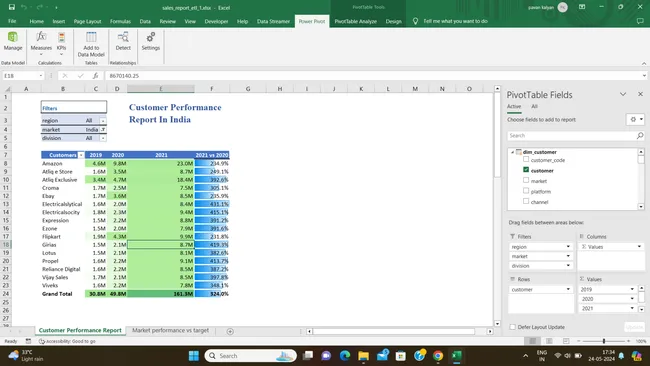This screenshot has height=366, width=650.
Task: Click Add to Data Model
Action: coord(91,44)
